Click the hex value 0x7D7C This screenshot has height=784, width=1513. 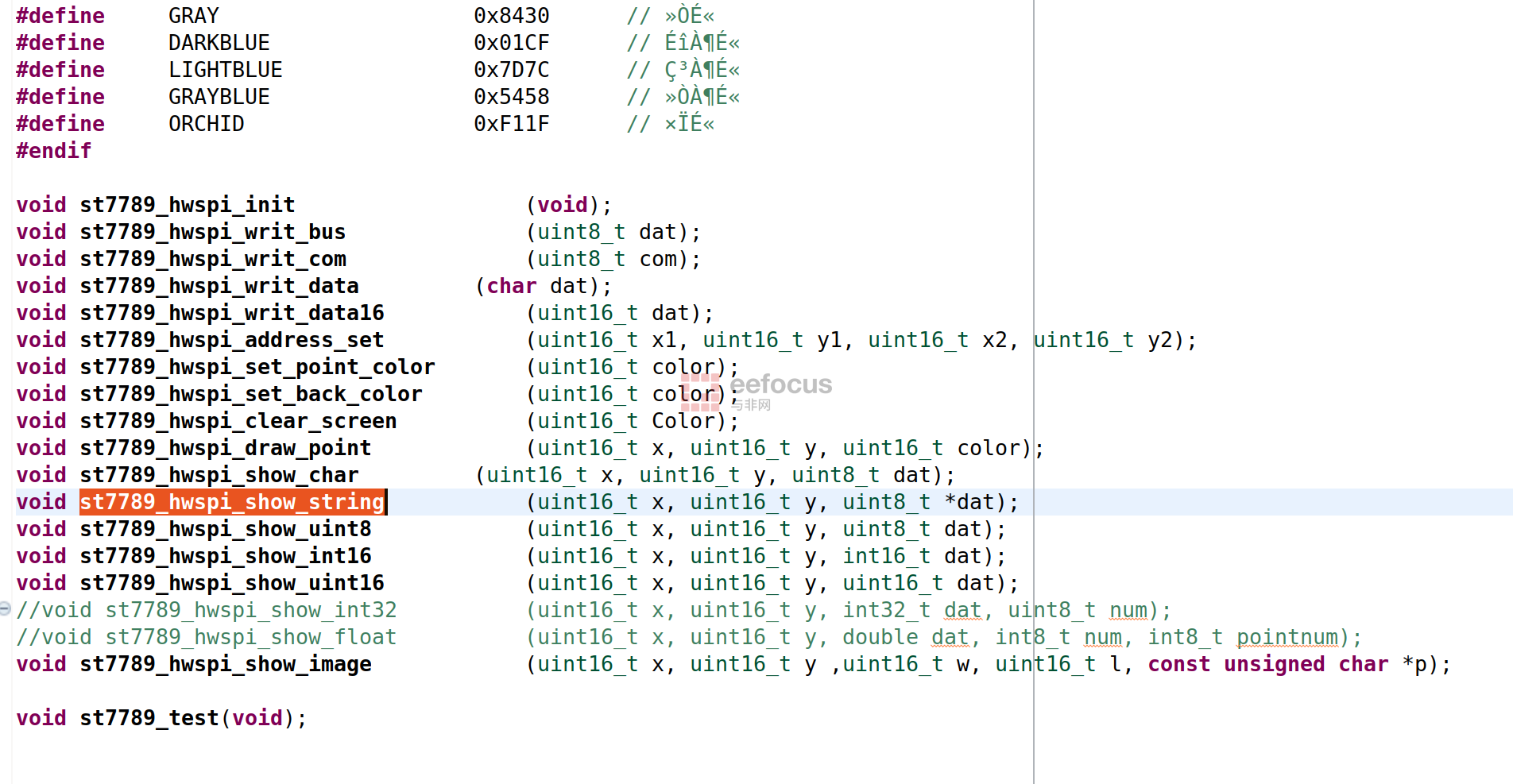coord(512,70)
